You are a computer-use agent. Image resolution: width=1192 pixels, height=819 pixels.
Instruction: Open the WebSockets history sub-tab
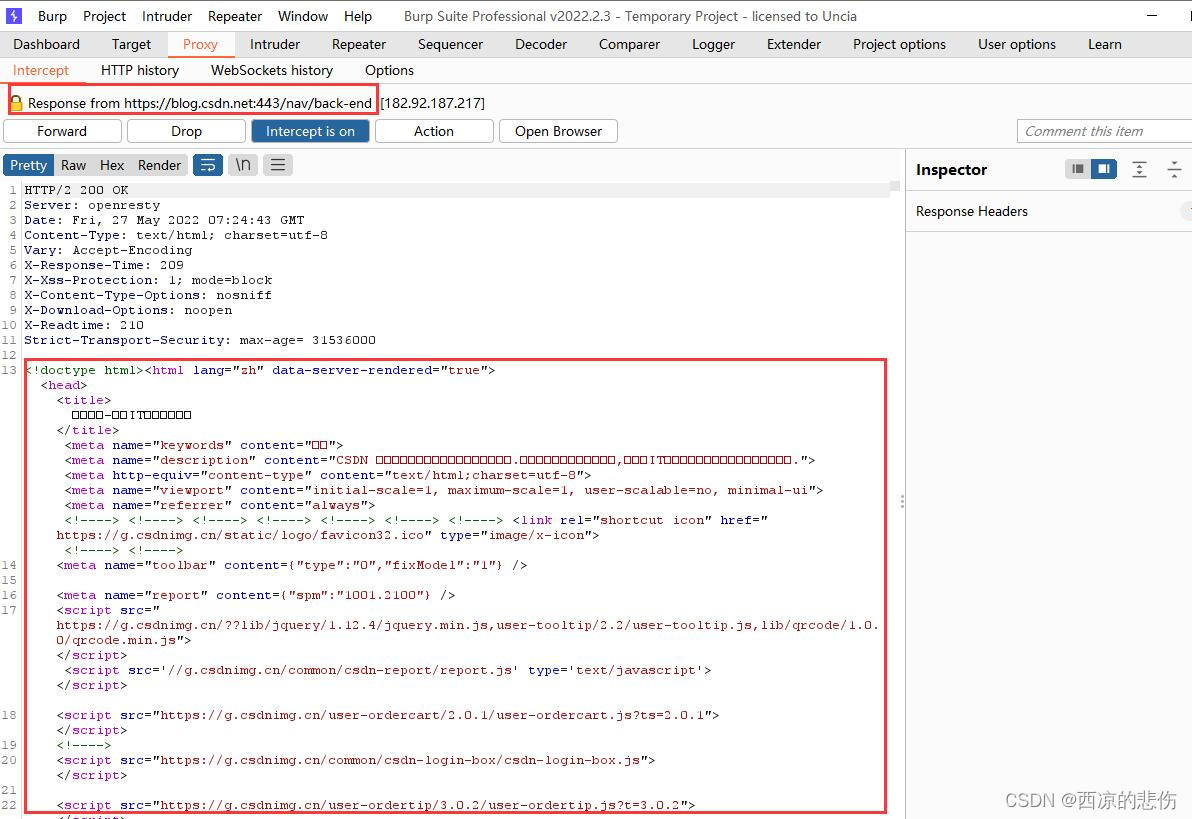click(x=271, y=70)
